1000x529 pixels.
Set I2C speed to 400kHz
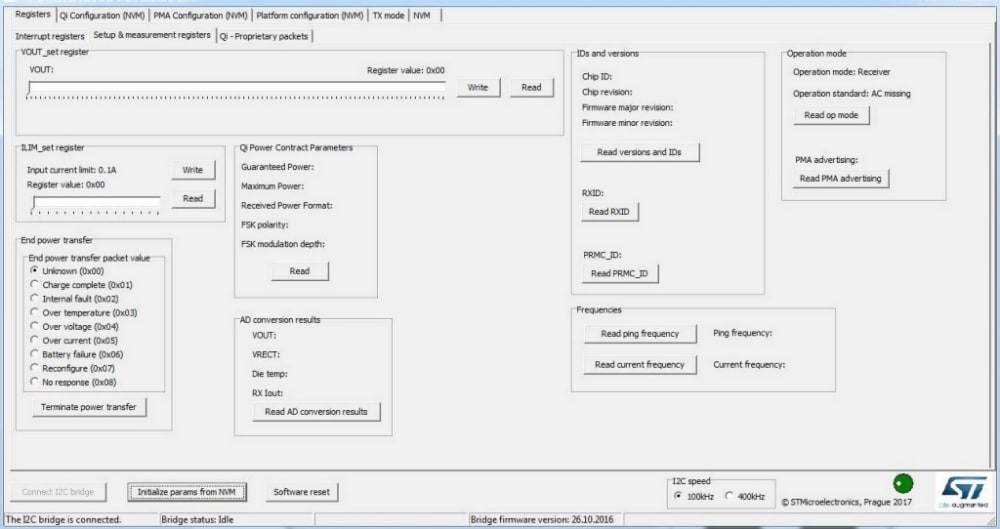click(x=729, y=496)
